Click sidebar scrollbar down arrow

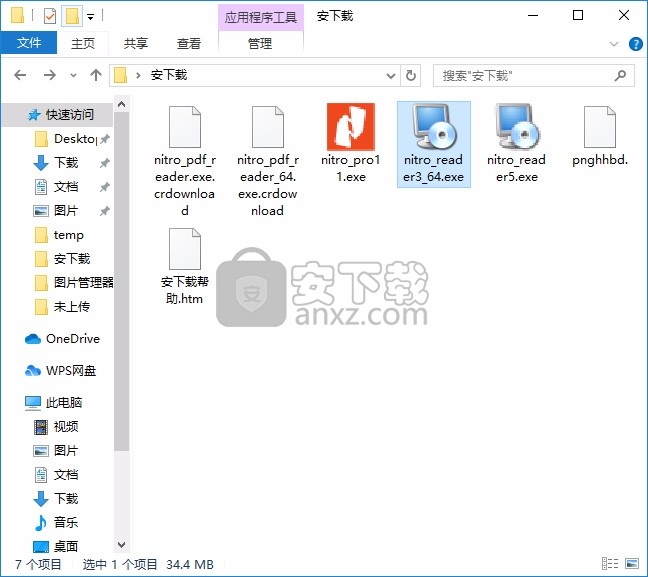coord(122,544)
